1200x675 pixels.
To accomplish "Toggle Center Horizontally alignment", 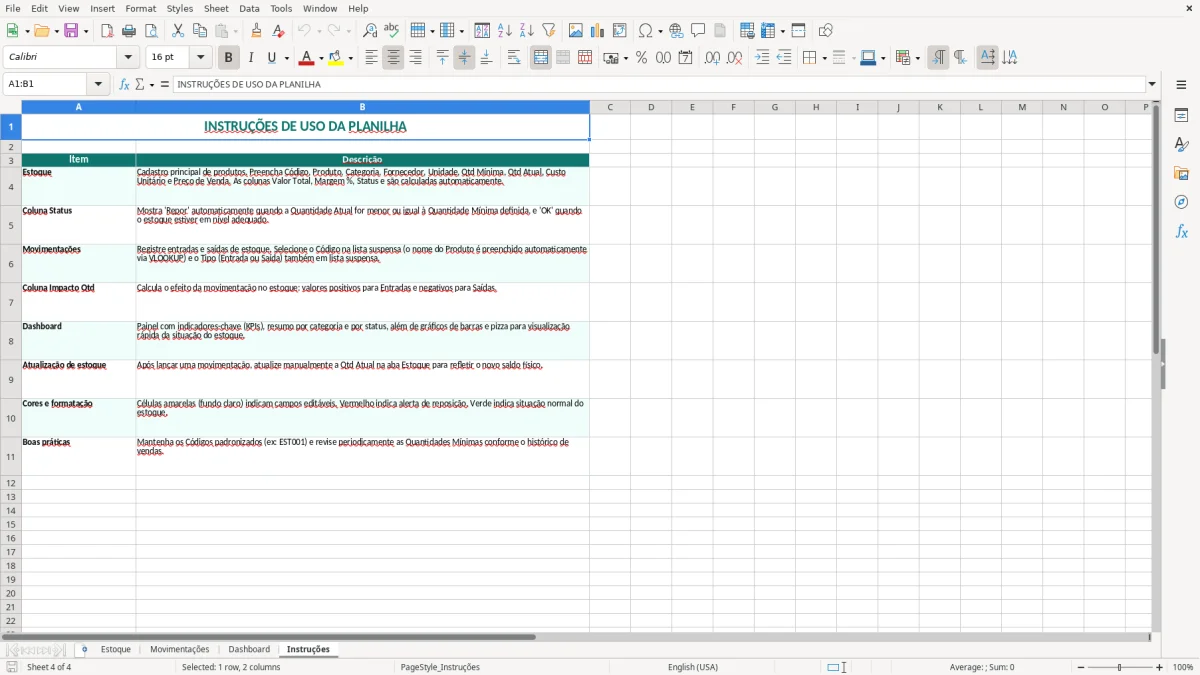I will coord(393,58).
